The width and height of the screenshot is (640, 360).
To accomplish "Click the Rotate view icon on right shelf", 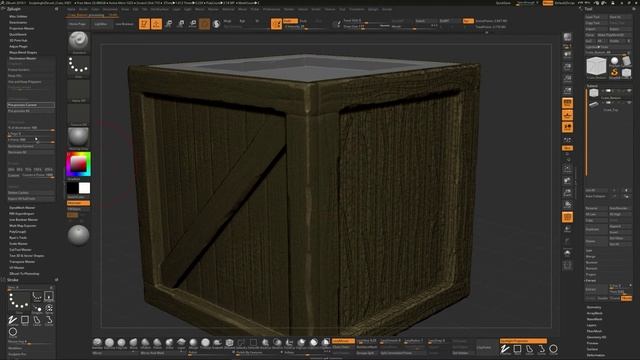I will pyautogui.click(x=567, y=204).
